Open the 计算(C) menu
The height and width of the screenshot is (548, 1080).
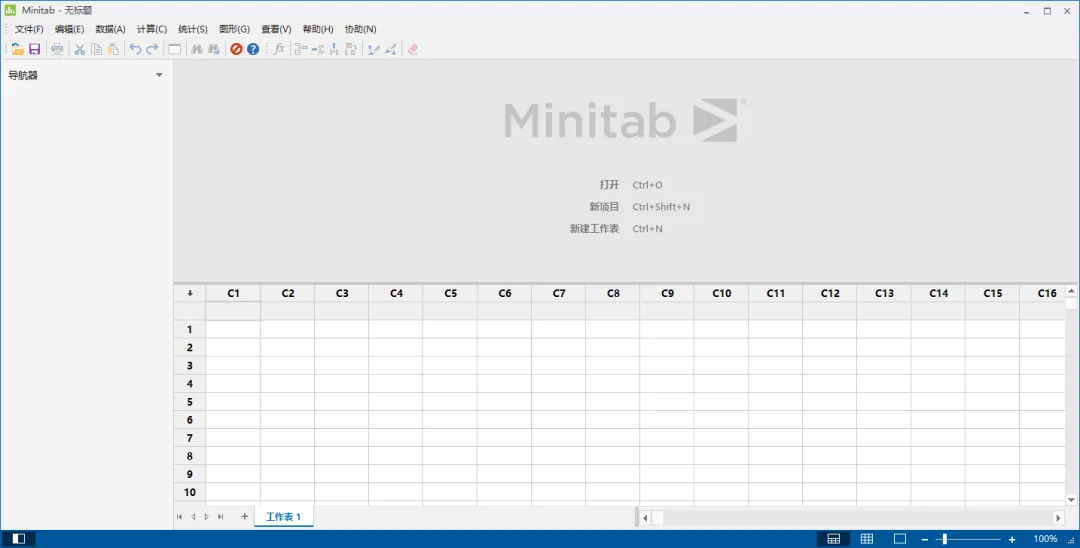coord(152,29)
